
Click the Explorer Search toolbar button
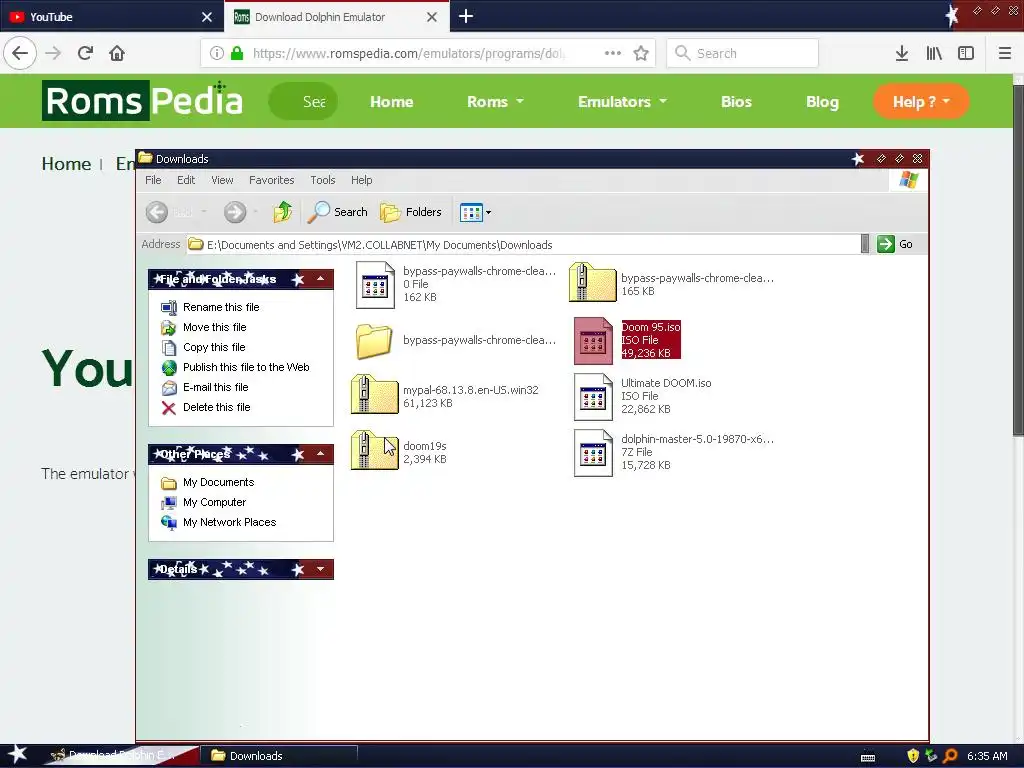click(338, 212)
